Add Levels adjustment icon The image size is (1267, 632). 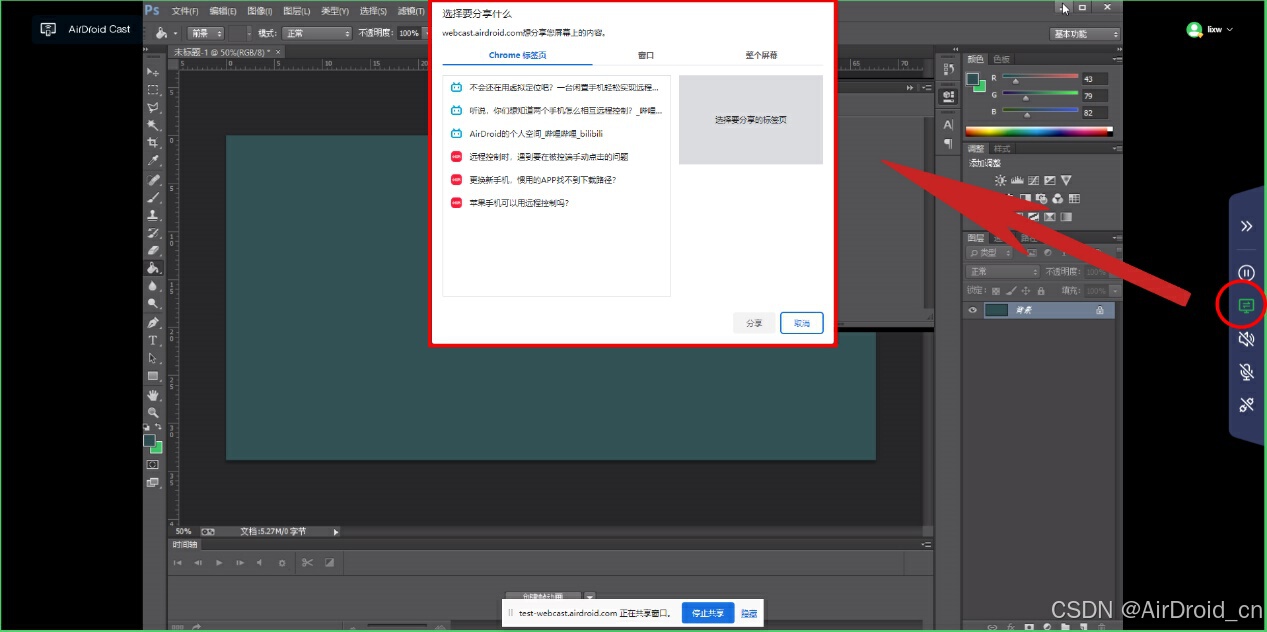tap(1017, 181)
